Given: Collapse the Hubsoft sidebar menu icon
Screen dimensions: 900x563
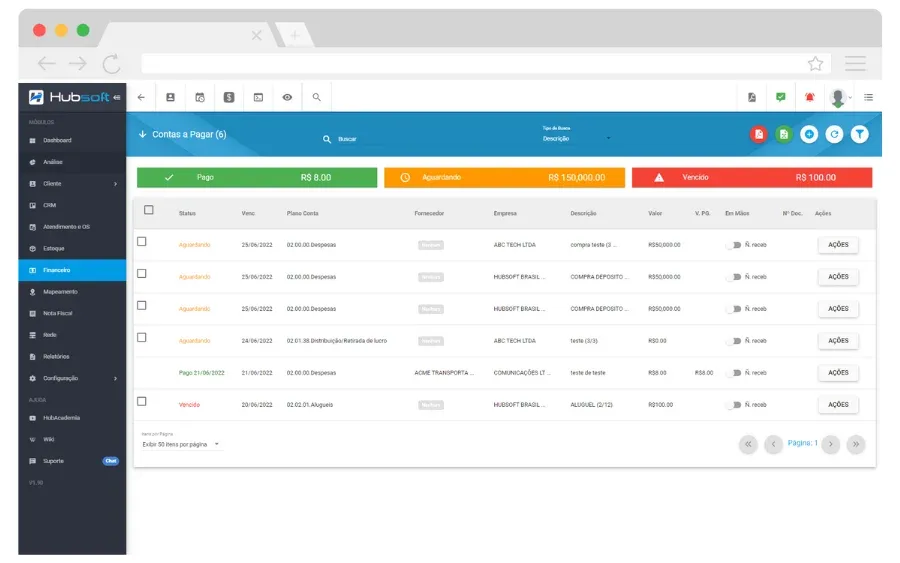Looking at the screenshot, I should click(117, 98).
